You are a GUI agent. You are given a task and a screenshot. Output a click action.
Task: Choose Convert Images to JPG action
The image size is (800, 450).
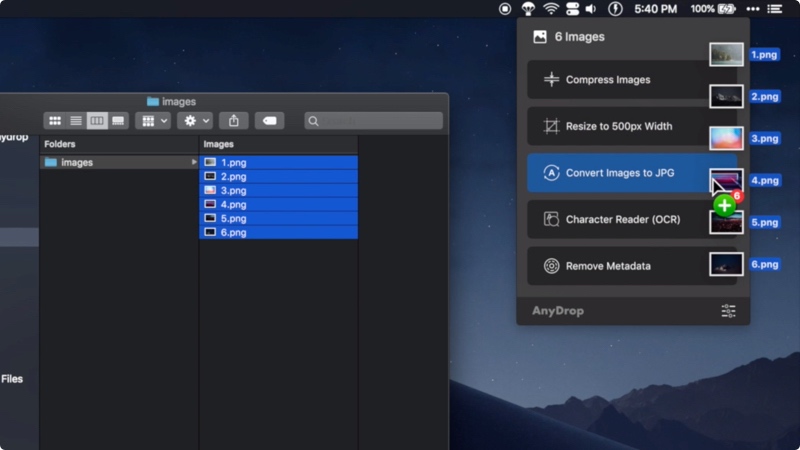click(x=620, y=173)
